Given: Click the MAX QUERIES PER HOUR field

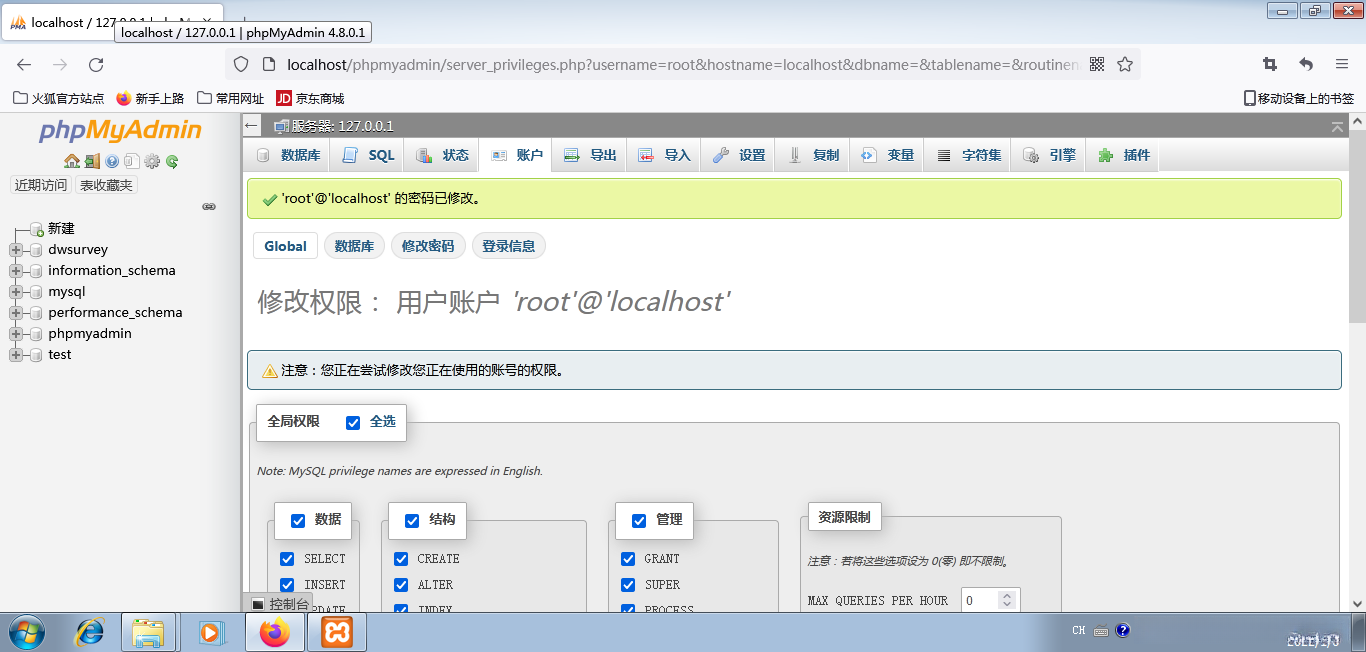Looking at the screenshot, I should click(x=990, y=600).
